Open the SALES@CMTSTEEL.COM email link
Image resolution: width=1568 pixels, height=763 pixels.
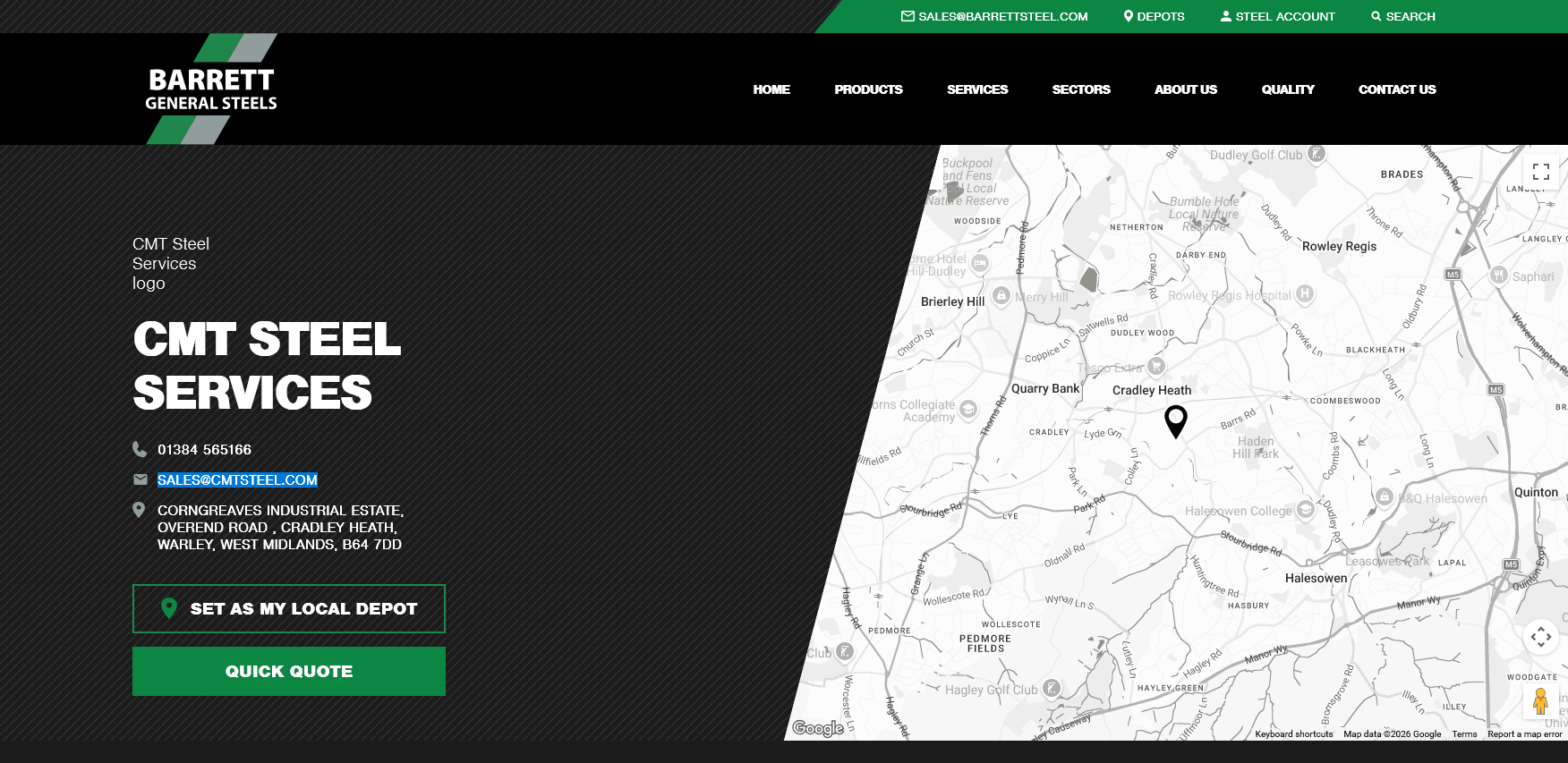pyautogui.click(x=237, y=480)
